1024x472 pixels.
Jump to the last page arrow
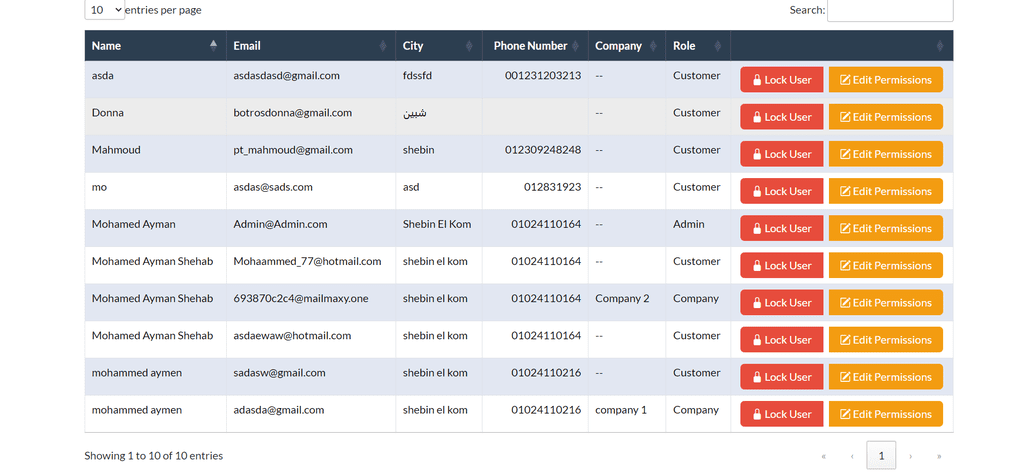click(x=939, y=456)
